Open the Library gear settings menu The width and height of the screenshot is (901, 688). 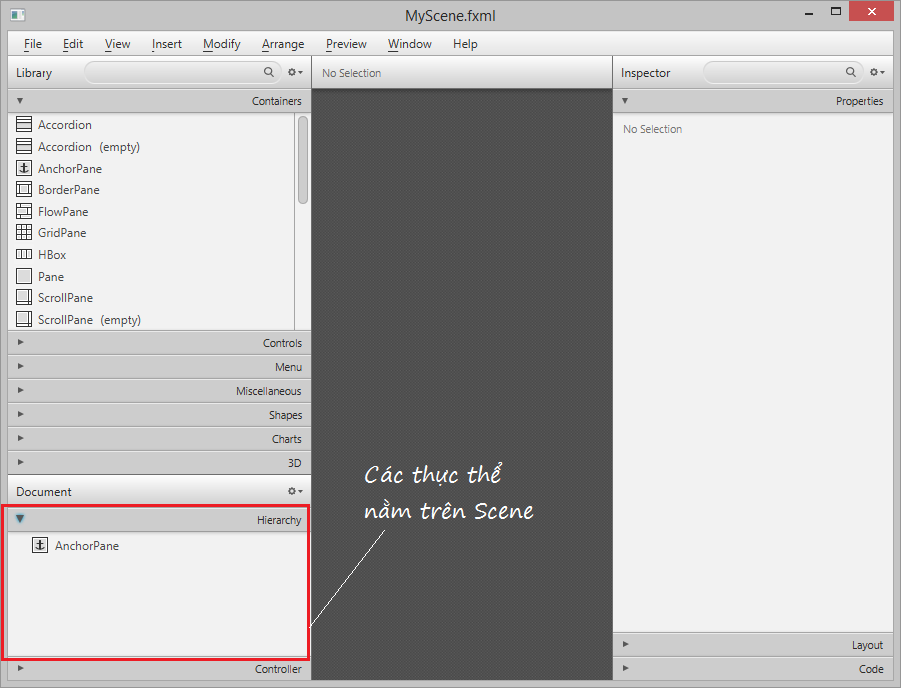[295, 72]
